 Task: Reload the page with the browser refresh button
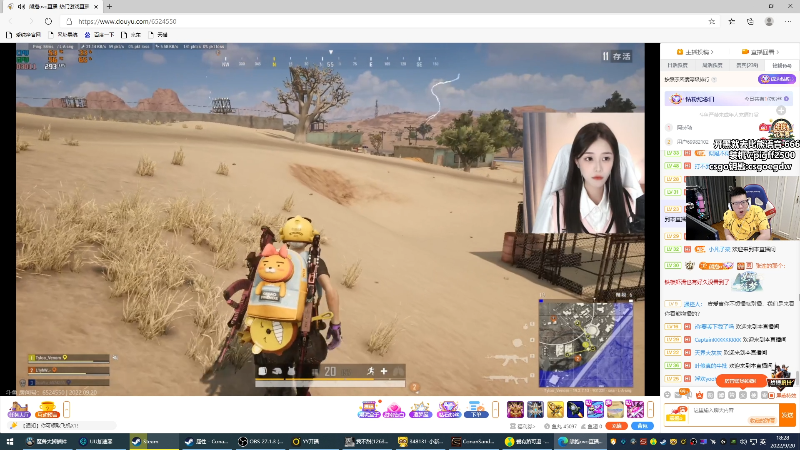click(x=48, y=21)
